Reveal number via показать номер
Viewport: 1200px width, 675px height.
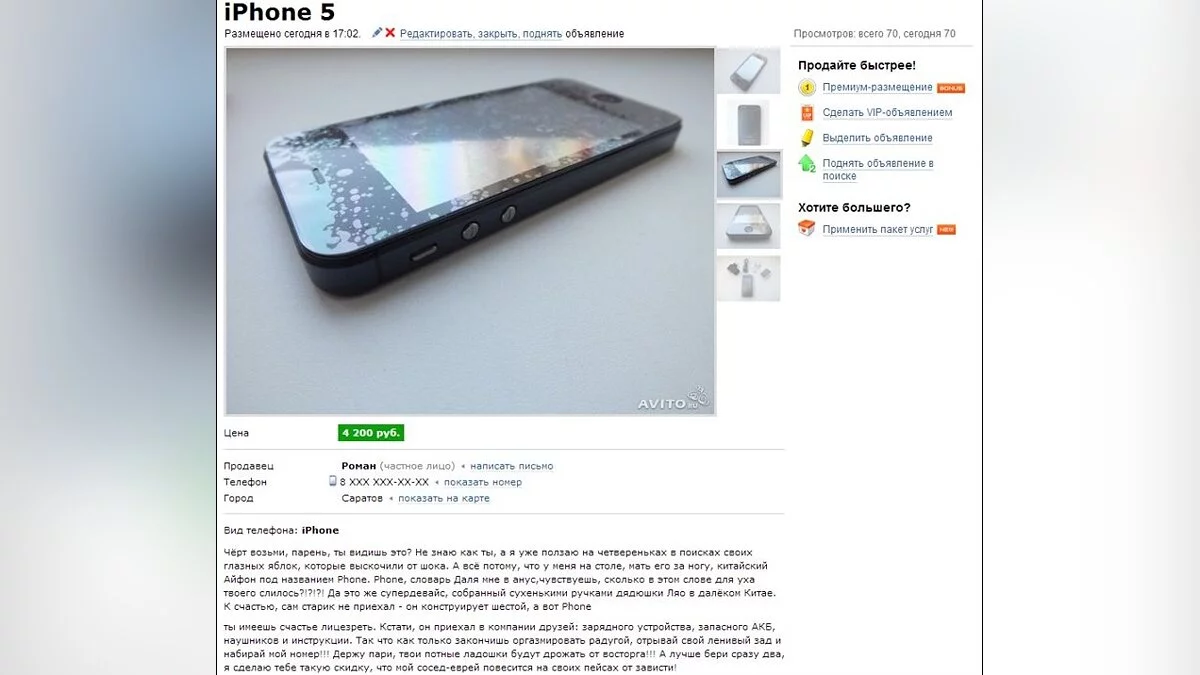click(x=483, y=482)
